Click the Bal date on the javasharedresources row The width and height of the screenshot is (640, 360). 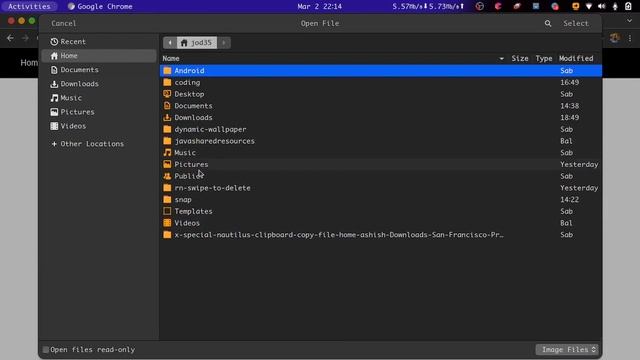coord(566,141)
